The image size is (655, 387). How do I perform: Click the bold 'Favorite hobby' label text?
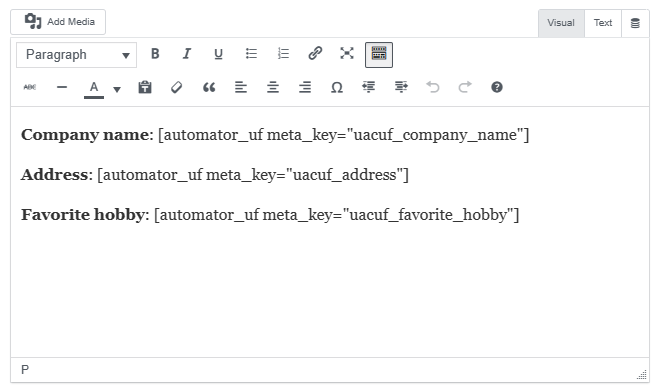[x=83, y=215]
